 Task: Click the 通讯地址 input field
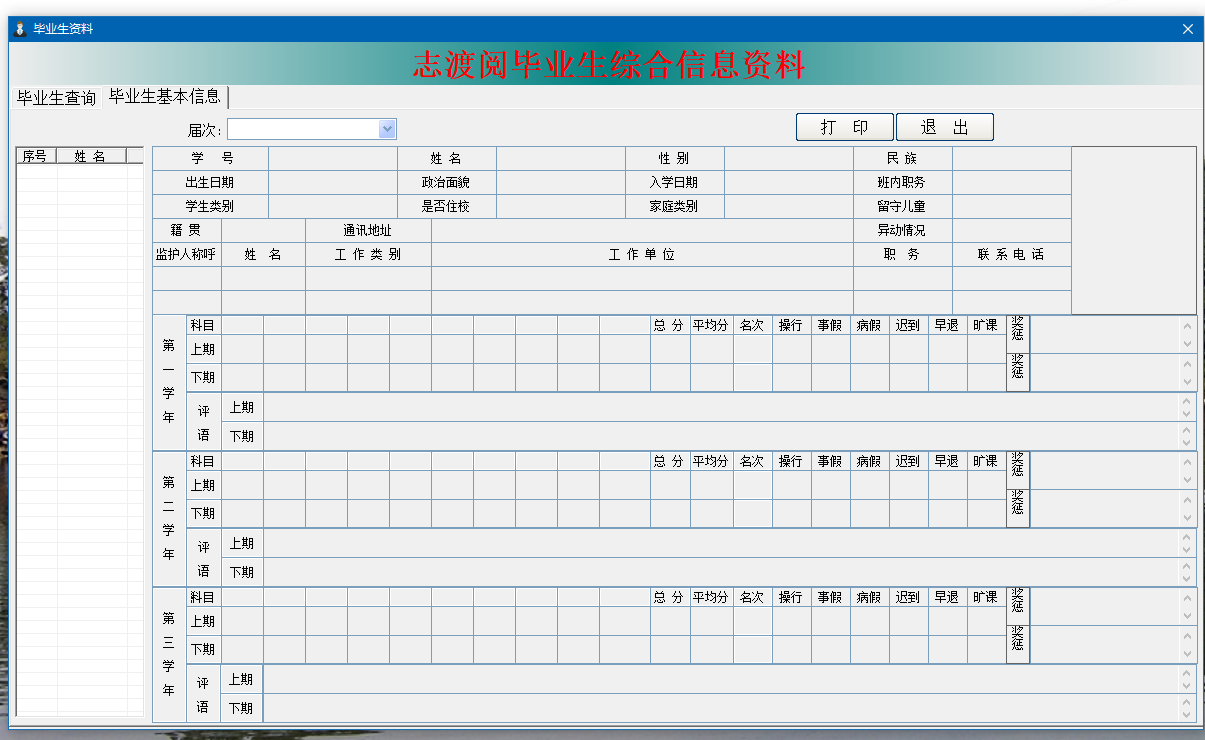pos(641,230)
